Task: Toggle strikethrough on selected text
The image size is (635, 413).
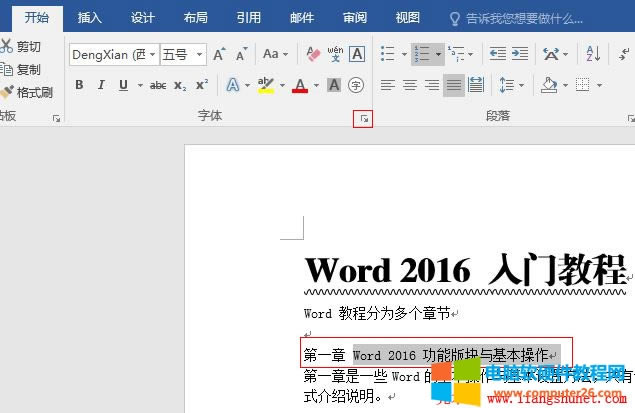Action: pyautogui.click(x=157, y=86)
